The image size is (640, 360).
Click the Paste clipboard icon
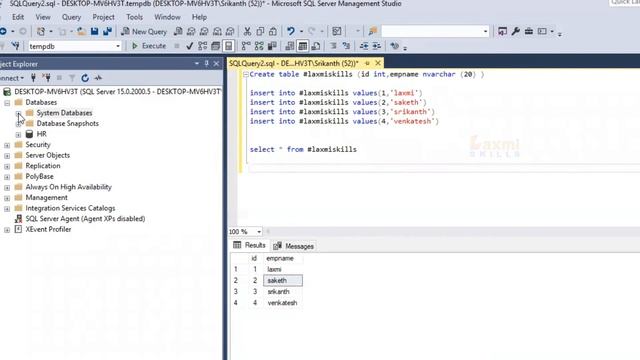[x=273, y=31]
